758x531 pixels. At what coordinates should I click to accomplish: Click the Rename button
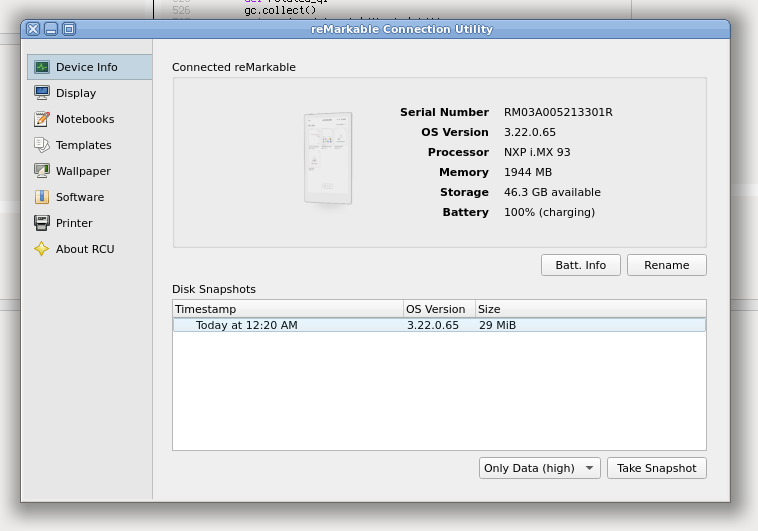pyautogui.click(x=667, y=265)
